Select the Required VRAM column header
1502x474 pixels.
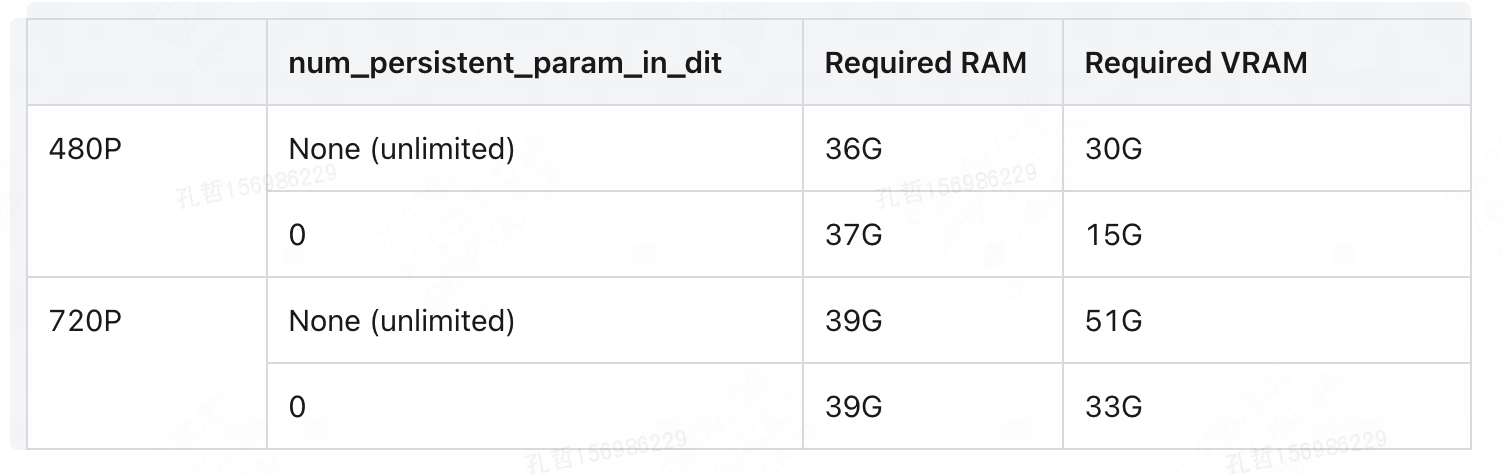click(x=1195, y=63)
